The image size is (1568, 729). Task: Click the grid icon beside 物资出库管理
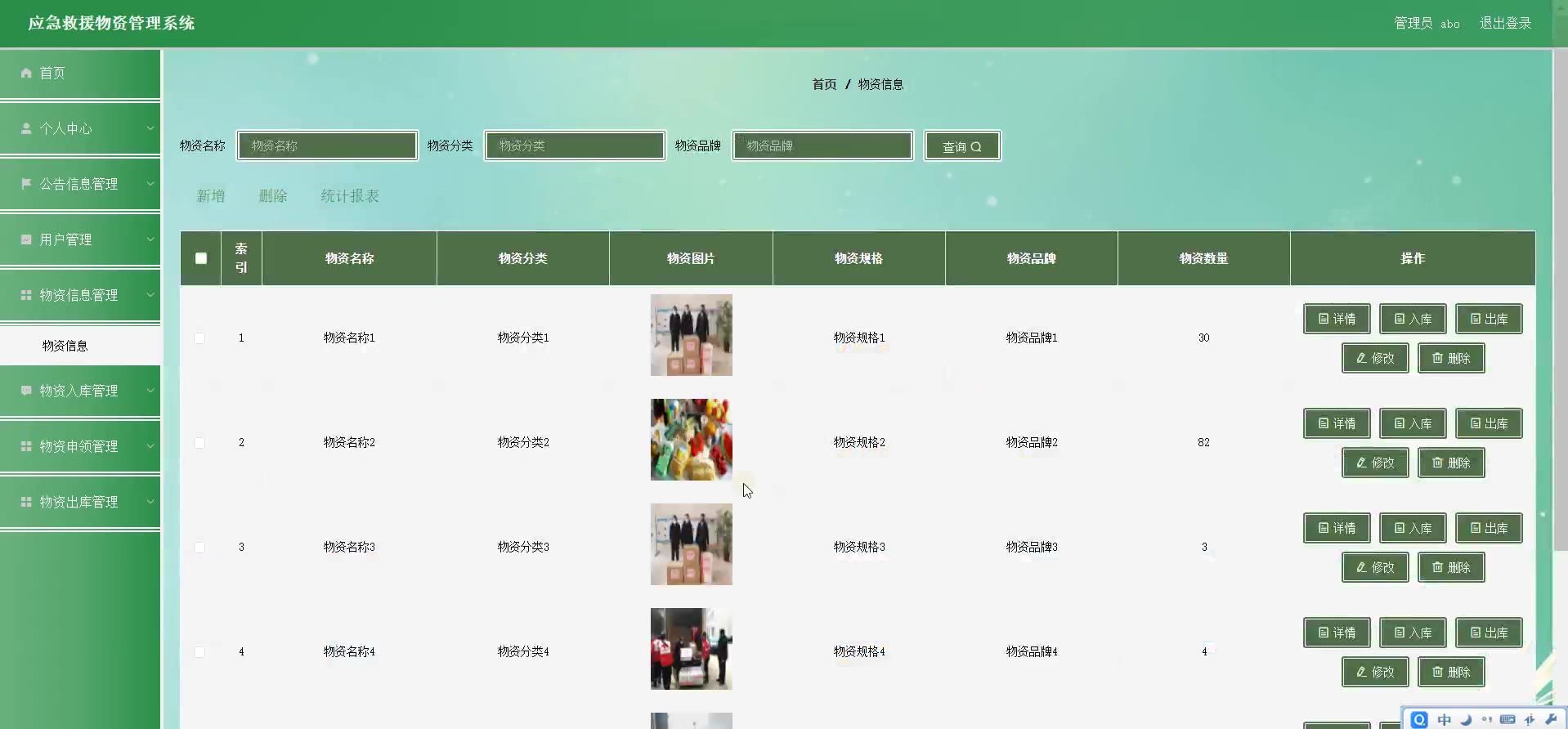26,502
